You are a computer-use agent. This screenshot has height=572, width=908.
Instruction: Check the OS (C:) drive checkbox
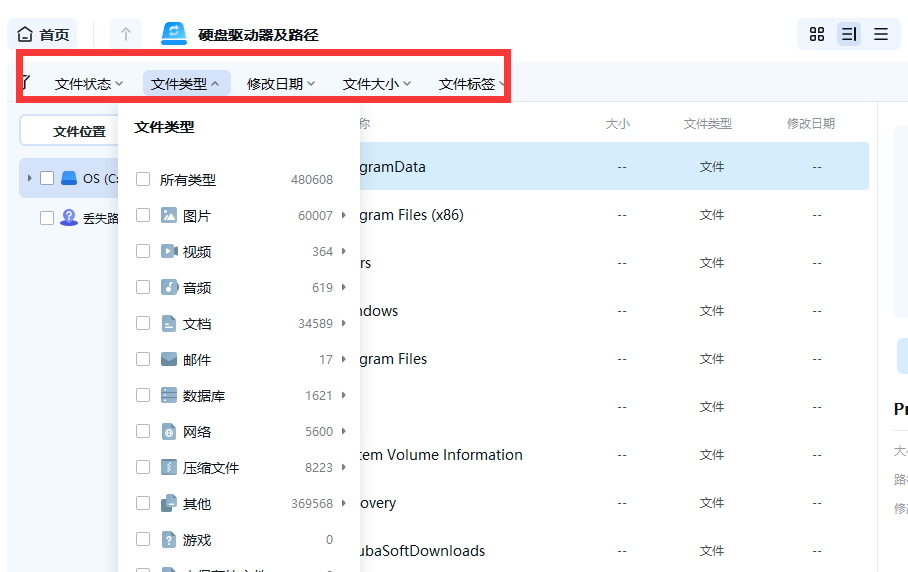point(47,178)
